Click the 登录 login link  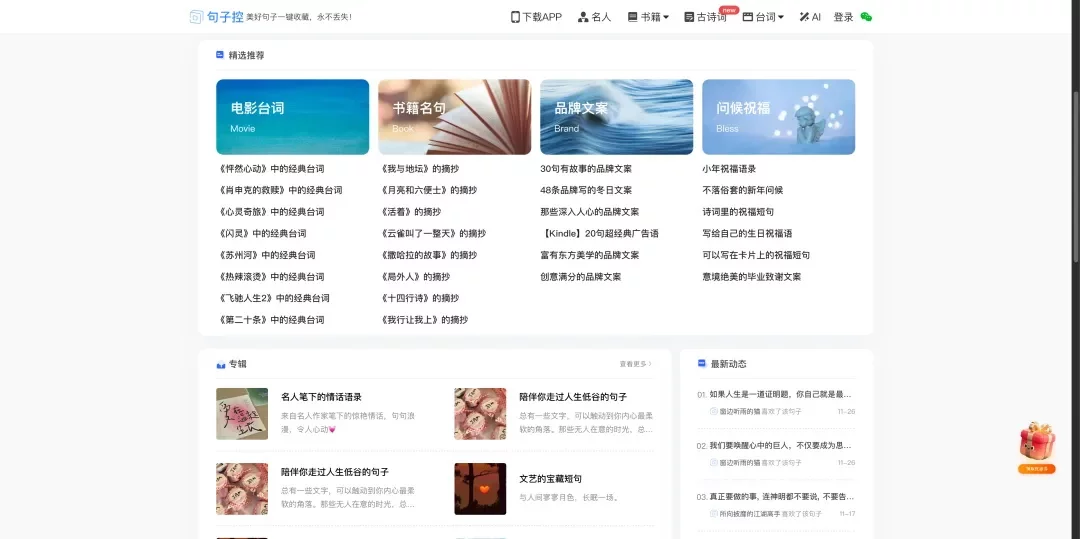coord(844,17)
